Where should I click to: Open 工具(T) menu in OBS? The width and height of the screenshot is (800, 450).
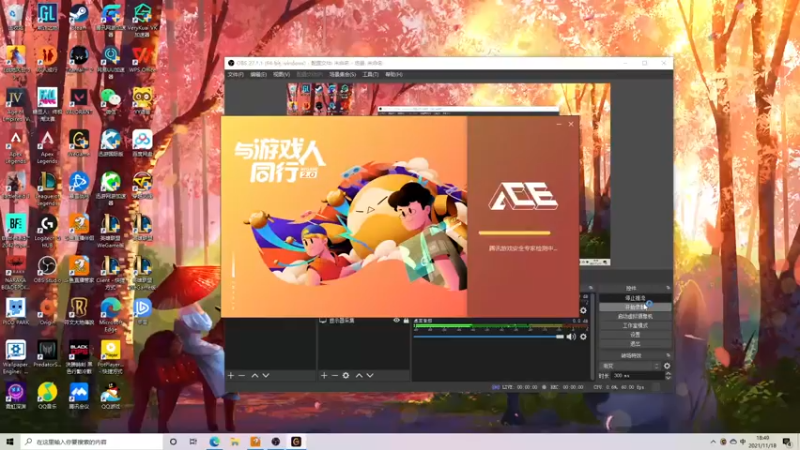click(x=370, y=74)
